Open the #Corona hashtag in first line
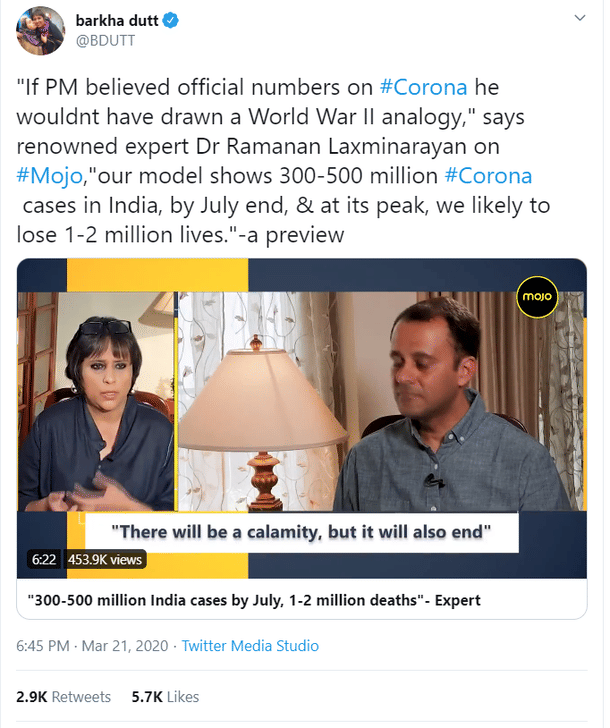Screen dimensions: 610x728 click(426, 87)
